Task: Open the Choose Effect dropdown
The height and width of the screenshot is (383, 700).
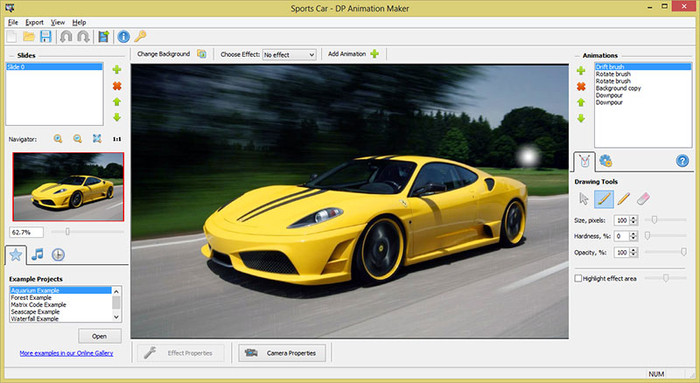Action: pyautogui.click(x=289, y=54)
